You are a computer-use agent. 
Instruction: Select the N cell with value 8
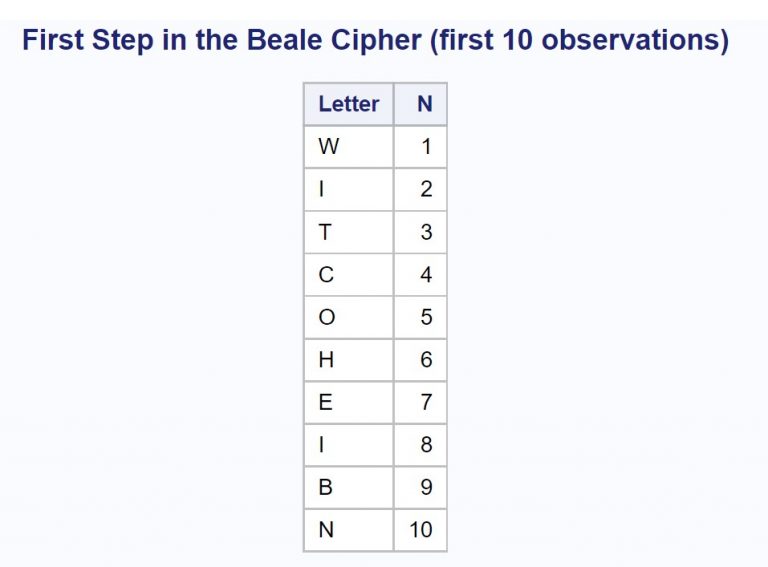click(420, 445)
